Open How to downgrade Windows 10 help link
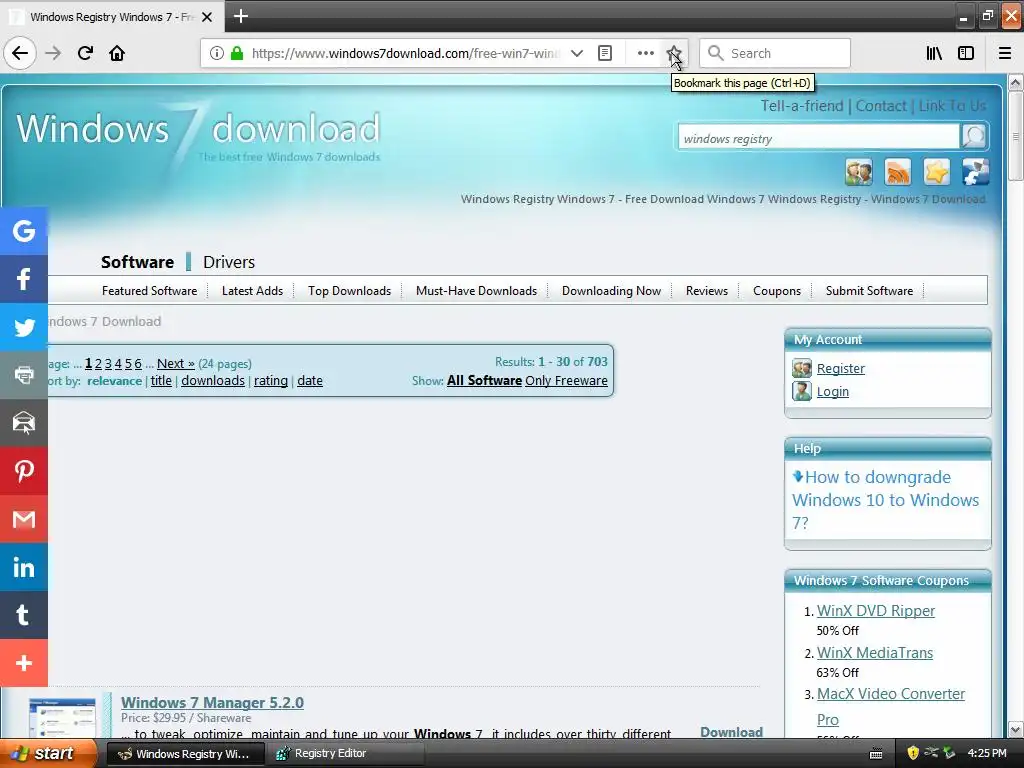Image resolution: width=1024 pixels, height=768 pixels. coord(885,500)
